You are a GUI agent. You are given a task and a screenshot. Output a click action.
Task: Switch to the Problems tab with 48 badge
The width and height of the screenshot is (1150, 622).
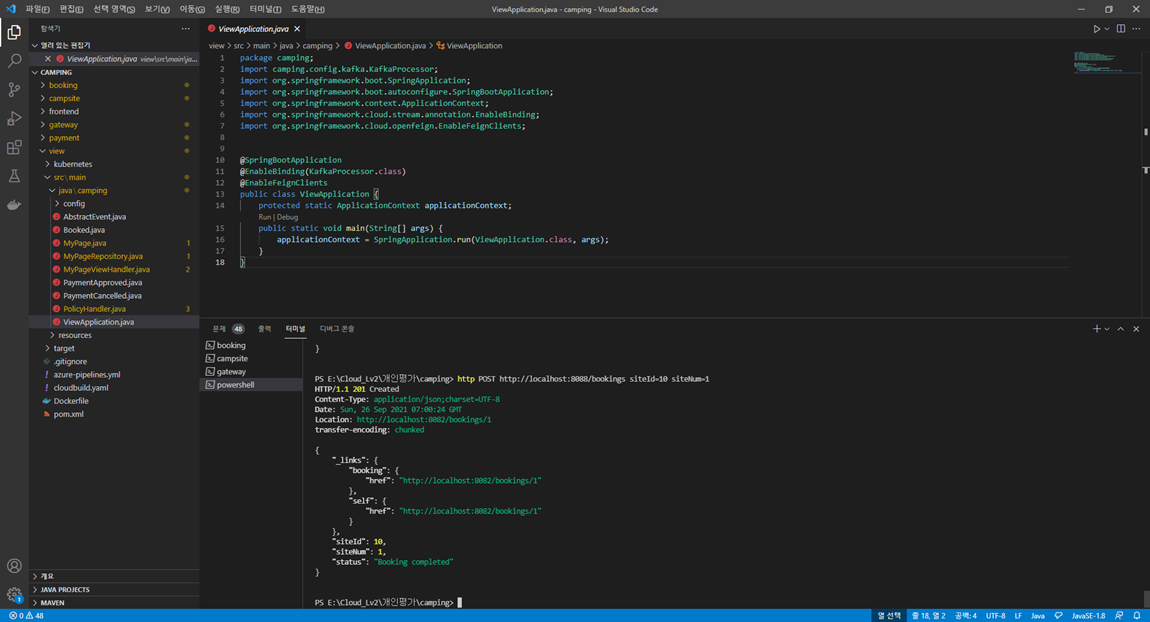coord(227,329)
